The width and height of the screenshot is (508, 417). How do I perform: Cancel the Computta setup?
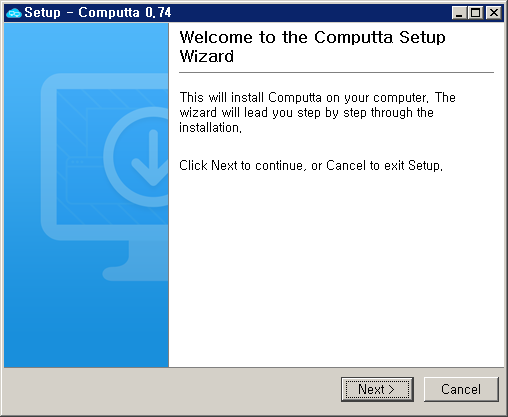461,389
